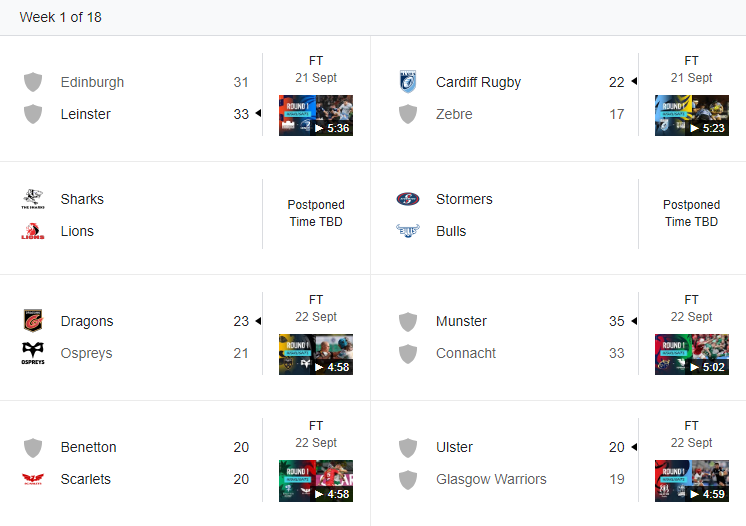The image size is (746, 526).
Task: Play Benetton vs Scarlets highlights video
Action: (316, 481)
